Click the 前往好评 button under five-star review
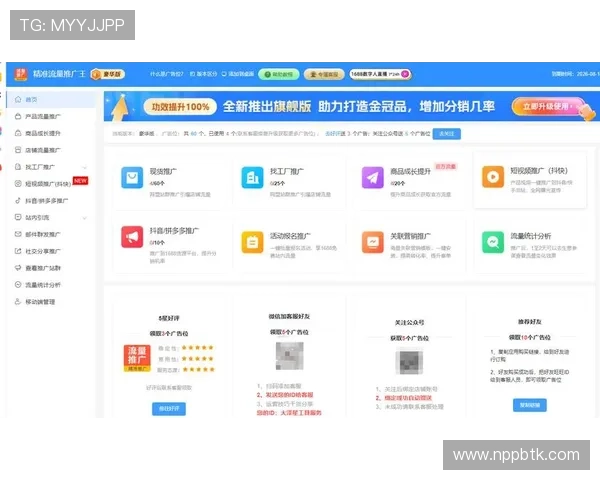 click(x=169, y=409)
